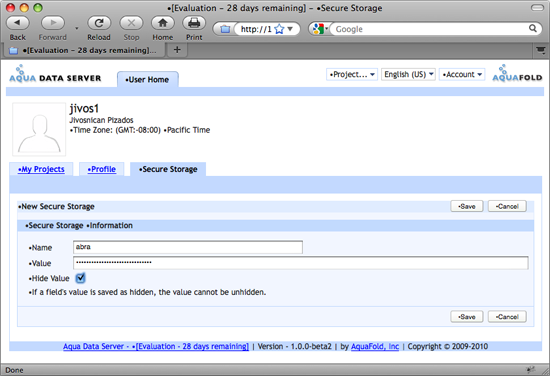
Task: Click the Print icon in toolbar
Action: click(x=194, y=23)
